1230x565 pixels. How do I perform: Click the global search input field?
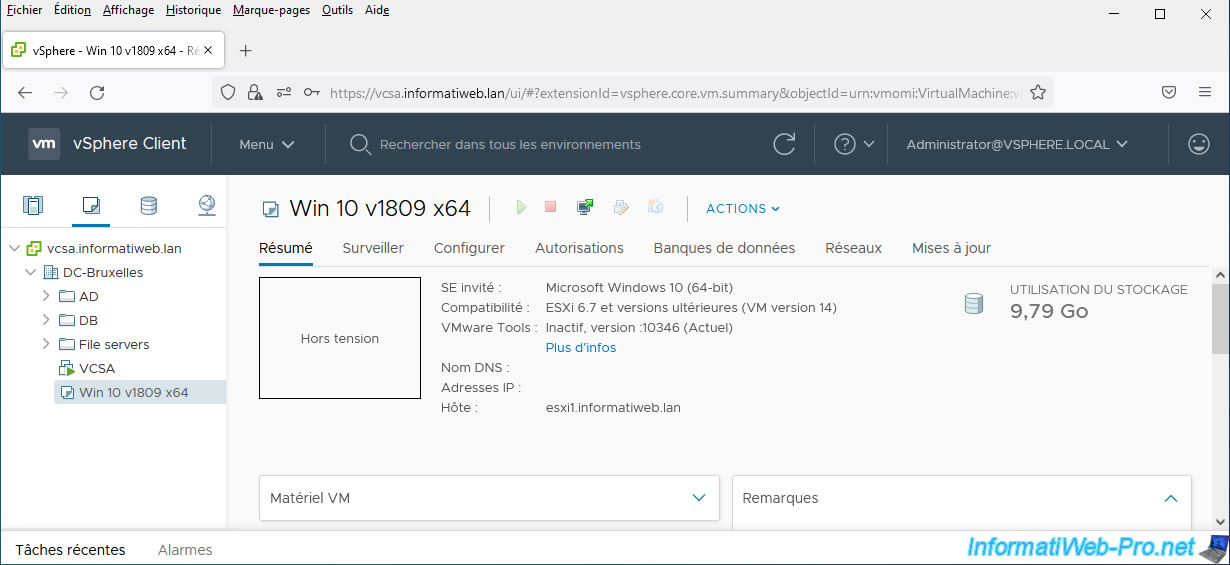click(x=510, y=145)
